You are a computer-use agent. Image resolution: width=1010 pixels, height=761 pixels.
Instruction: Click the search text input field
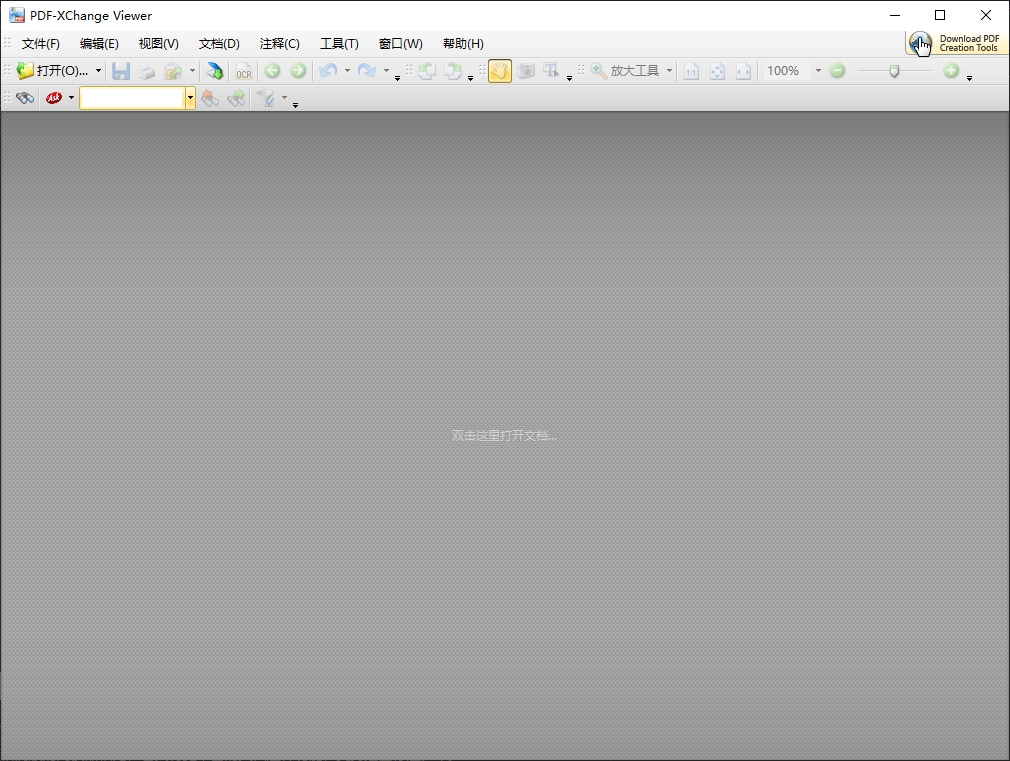click(x=132, y=98)
